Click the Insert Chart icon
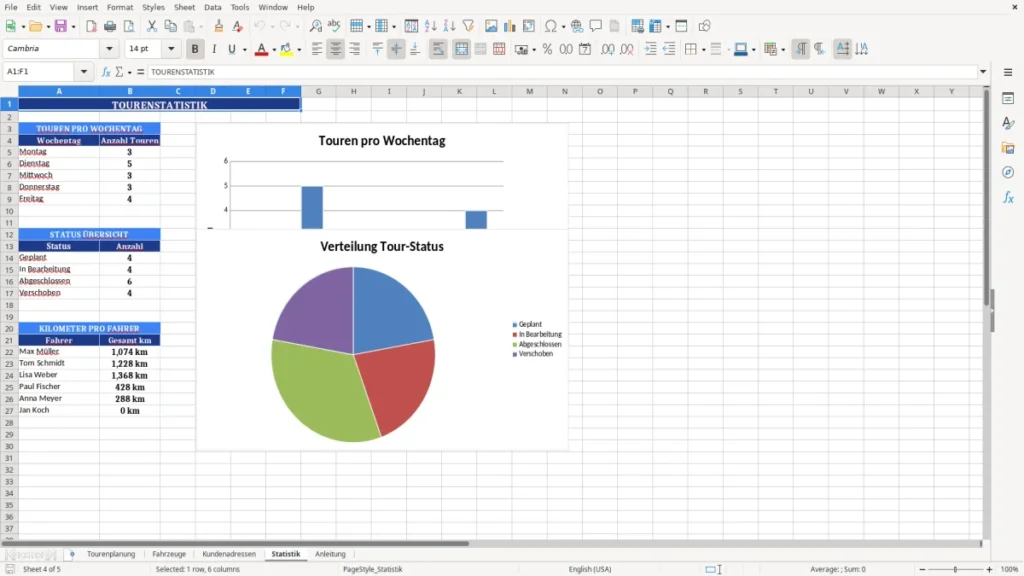The height and width of the screenshot is (576, 1024). pyautogui.click(x=510, y=26)
